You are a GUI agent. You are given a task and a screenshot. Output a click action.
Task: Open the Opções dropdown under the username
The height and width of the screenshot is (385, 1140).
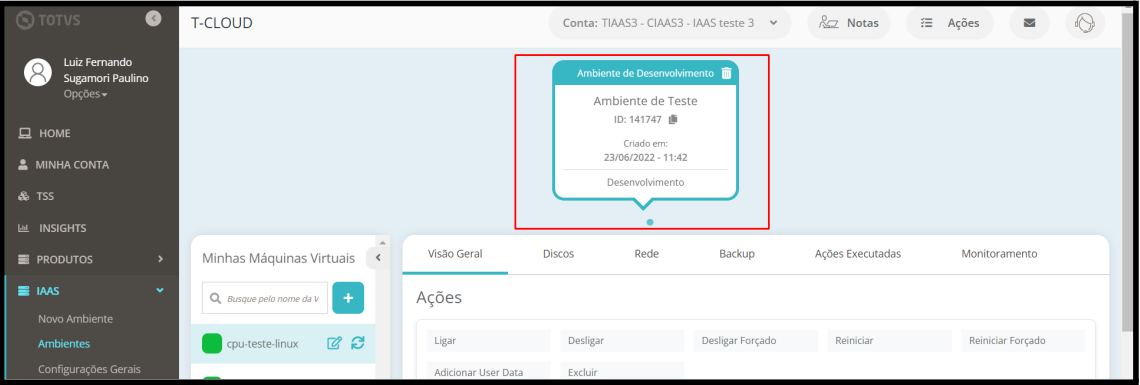point(85,94)
